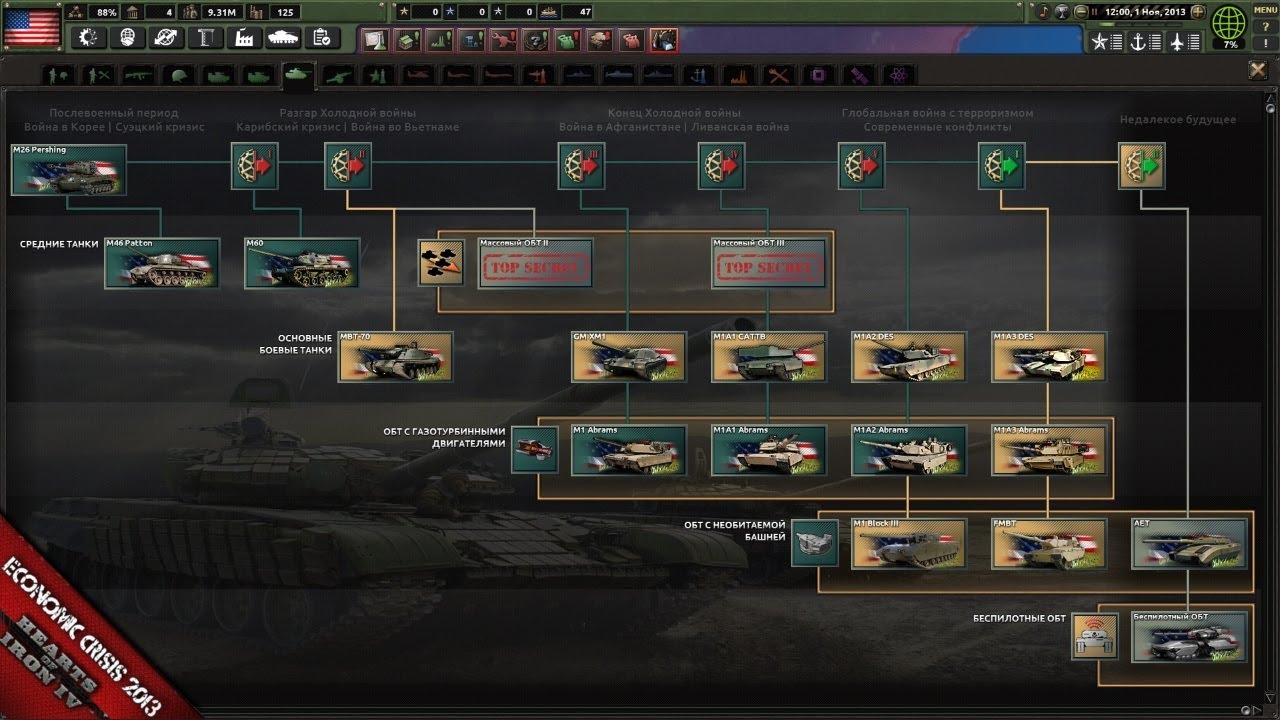The width and height of the screenshot is (1280, 720).
Task: Switch to the artillery cannon tab
Action: tap(338, 75)
